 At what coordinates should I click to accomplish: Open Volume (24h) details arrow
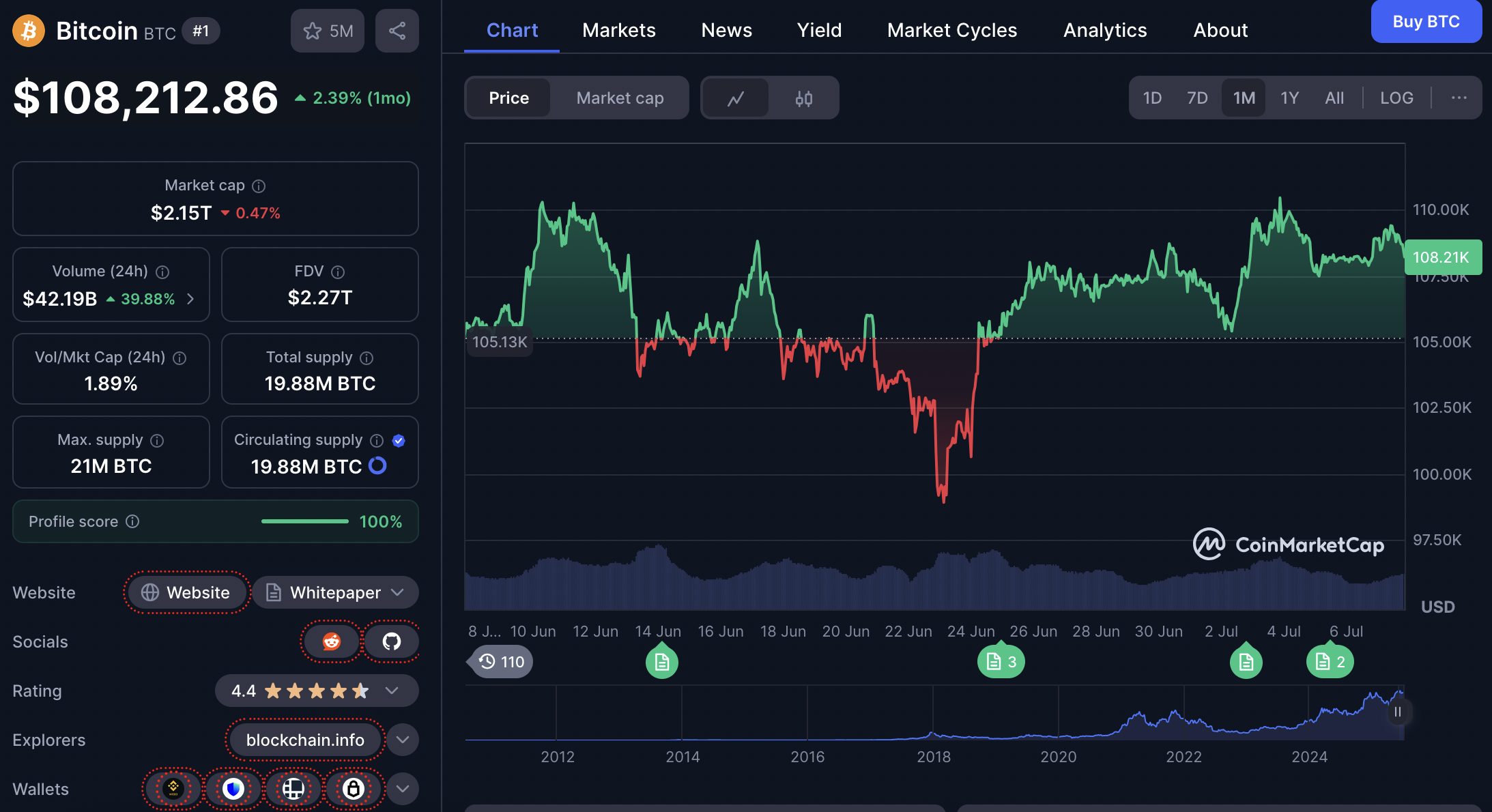click(x=190, y=299)
